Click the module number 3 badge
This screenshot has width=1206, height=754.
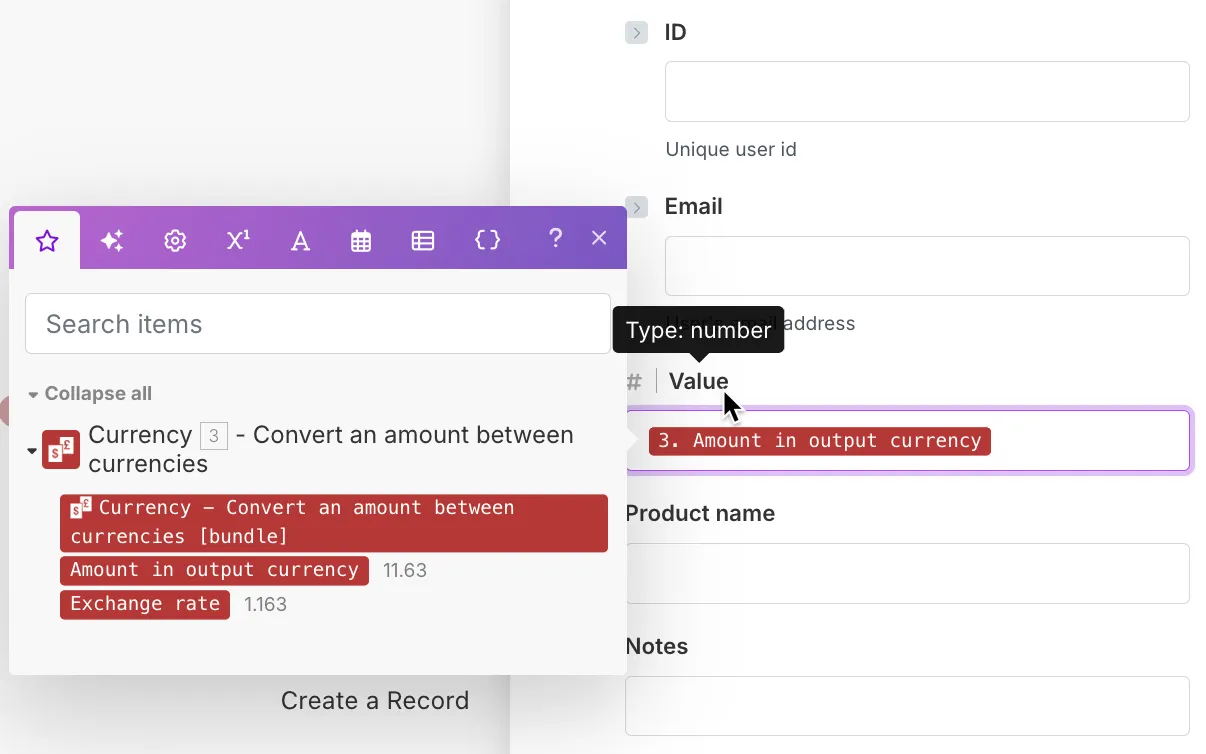[214, 436]
